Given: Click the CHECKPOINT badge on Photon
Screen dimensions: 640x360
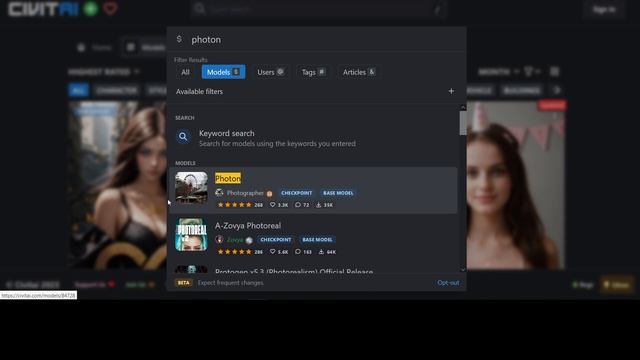Looking at the screenshot, I should [296, 193].
